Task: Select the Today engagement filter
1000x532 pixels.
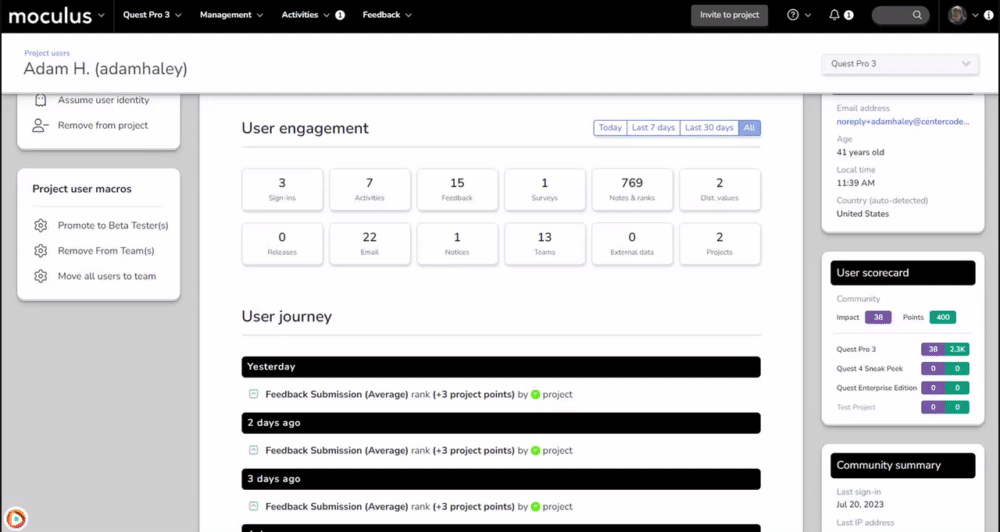Action: pyautogui.click(x=610, y=128)
